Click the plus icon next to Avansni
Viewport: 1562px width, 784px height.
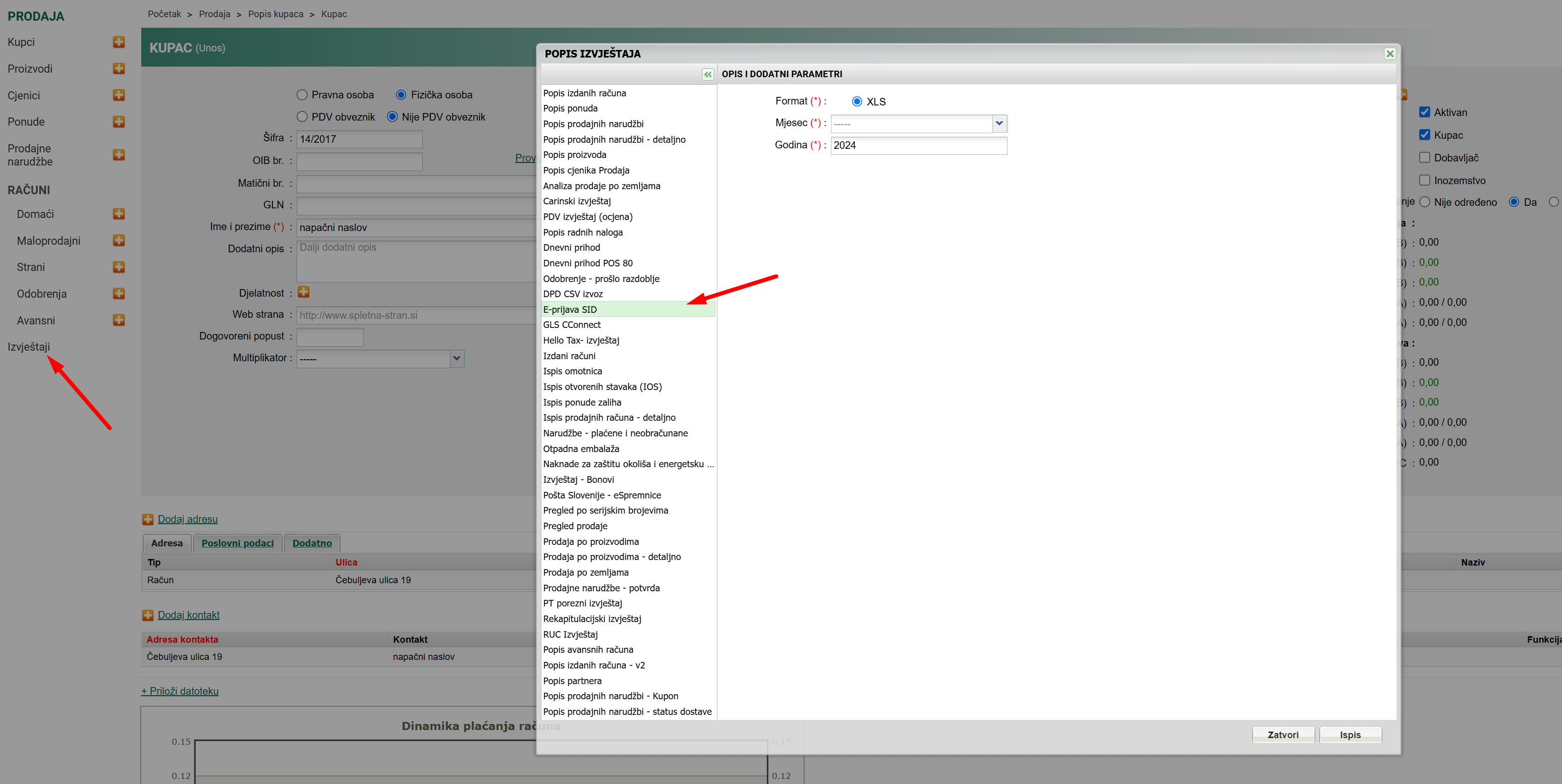(x=119, y=320)
